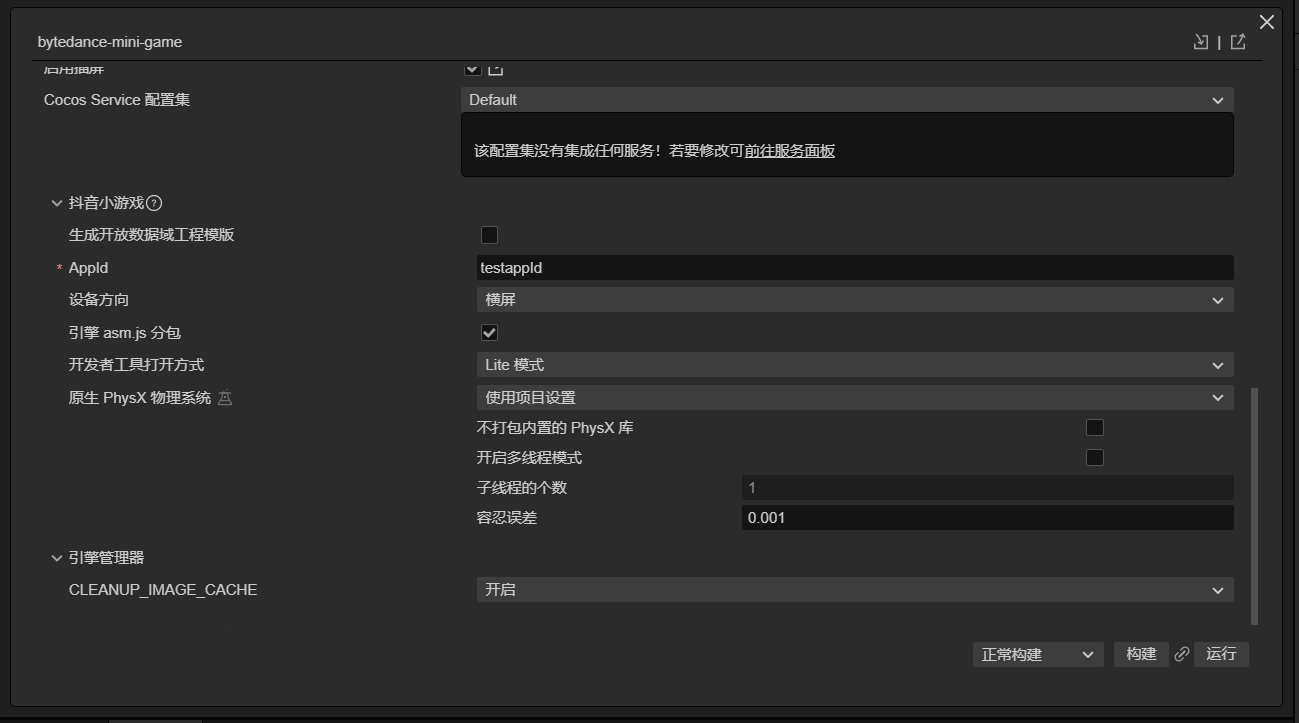This screenshot has width=1299, height=723.
Task: Open the CLEANUP_IMAGE_CACHE dropdown showing 开启
Action: 855,590
